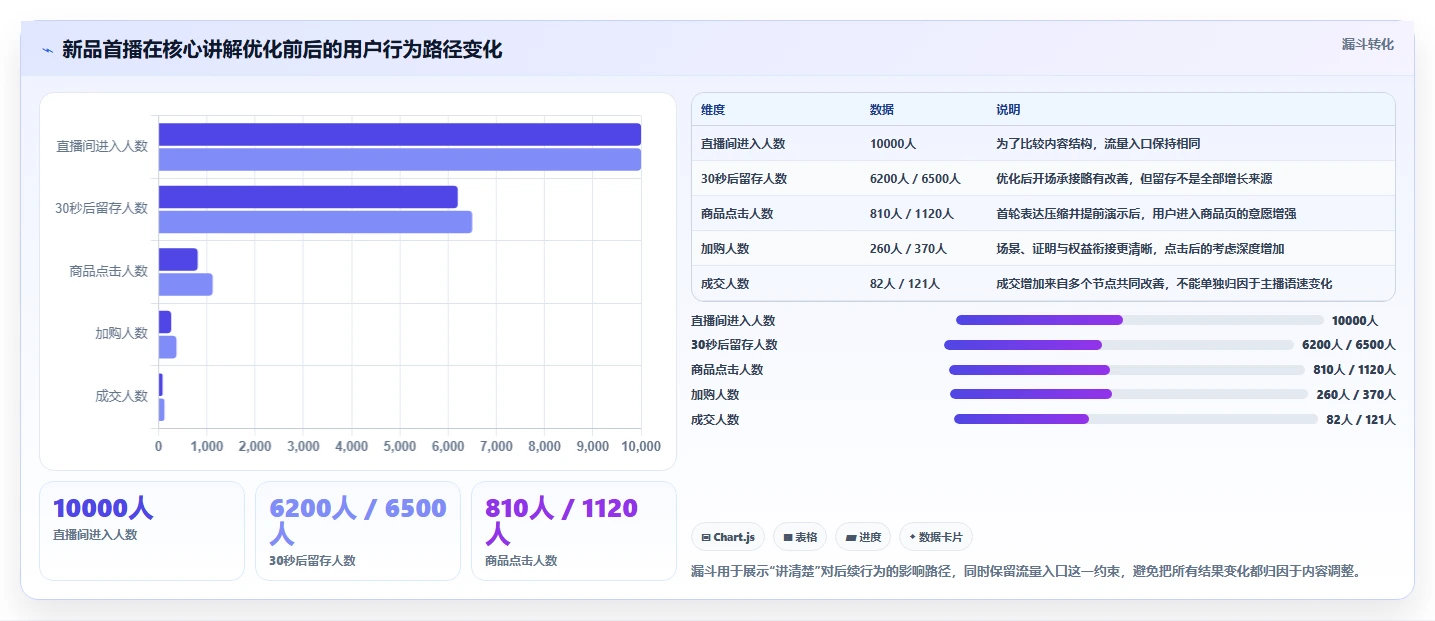
Task: Click the 加购人数 progress bar
Action: [1129, 394]
